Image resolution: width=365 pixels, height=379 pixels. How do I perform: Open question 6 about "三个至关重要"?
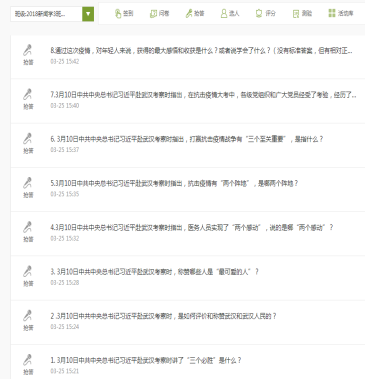click(187, 139)
